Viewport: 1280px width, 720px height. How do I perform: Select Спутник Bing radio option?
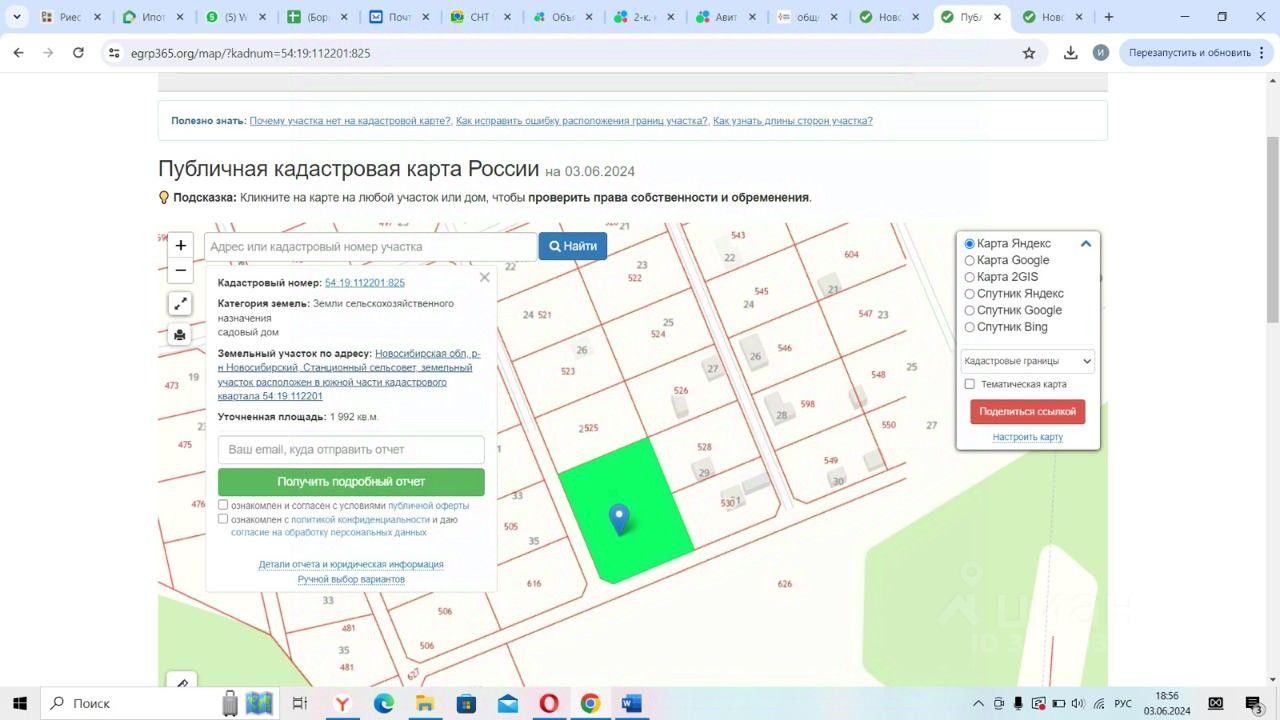[x=969, y=327]
